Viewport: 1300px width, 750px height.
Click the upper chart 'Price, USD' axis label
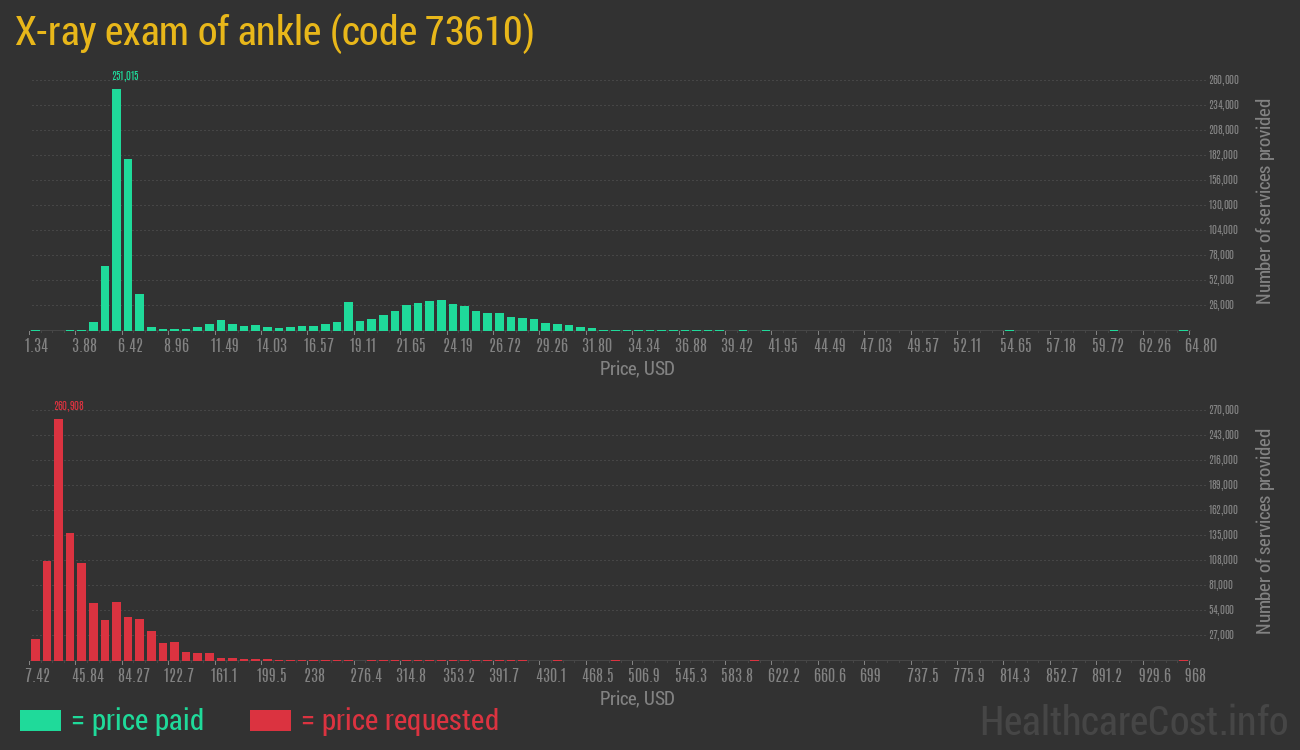tap(637, 369)
